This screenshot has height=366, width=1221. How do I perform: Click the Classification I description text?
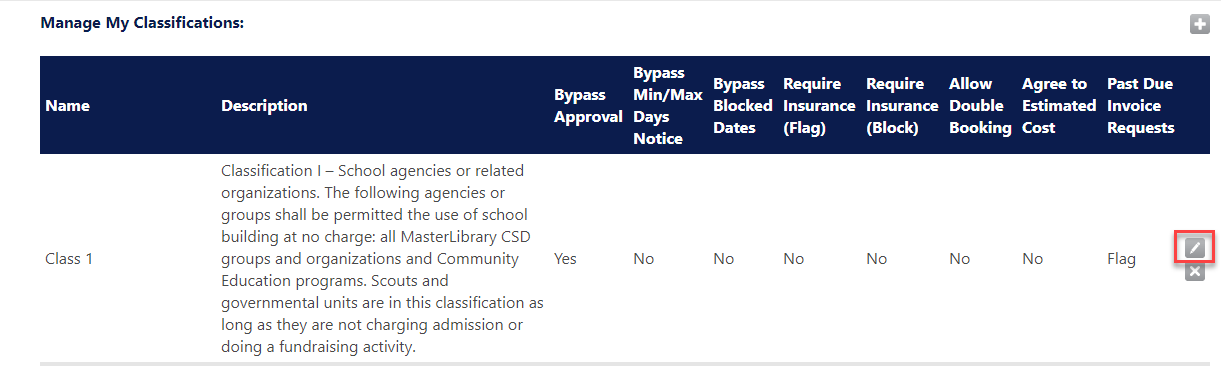click(382, 259)
